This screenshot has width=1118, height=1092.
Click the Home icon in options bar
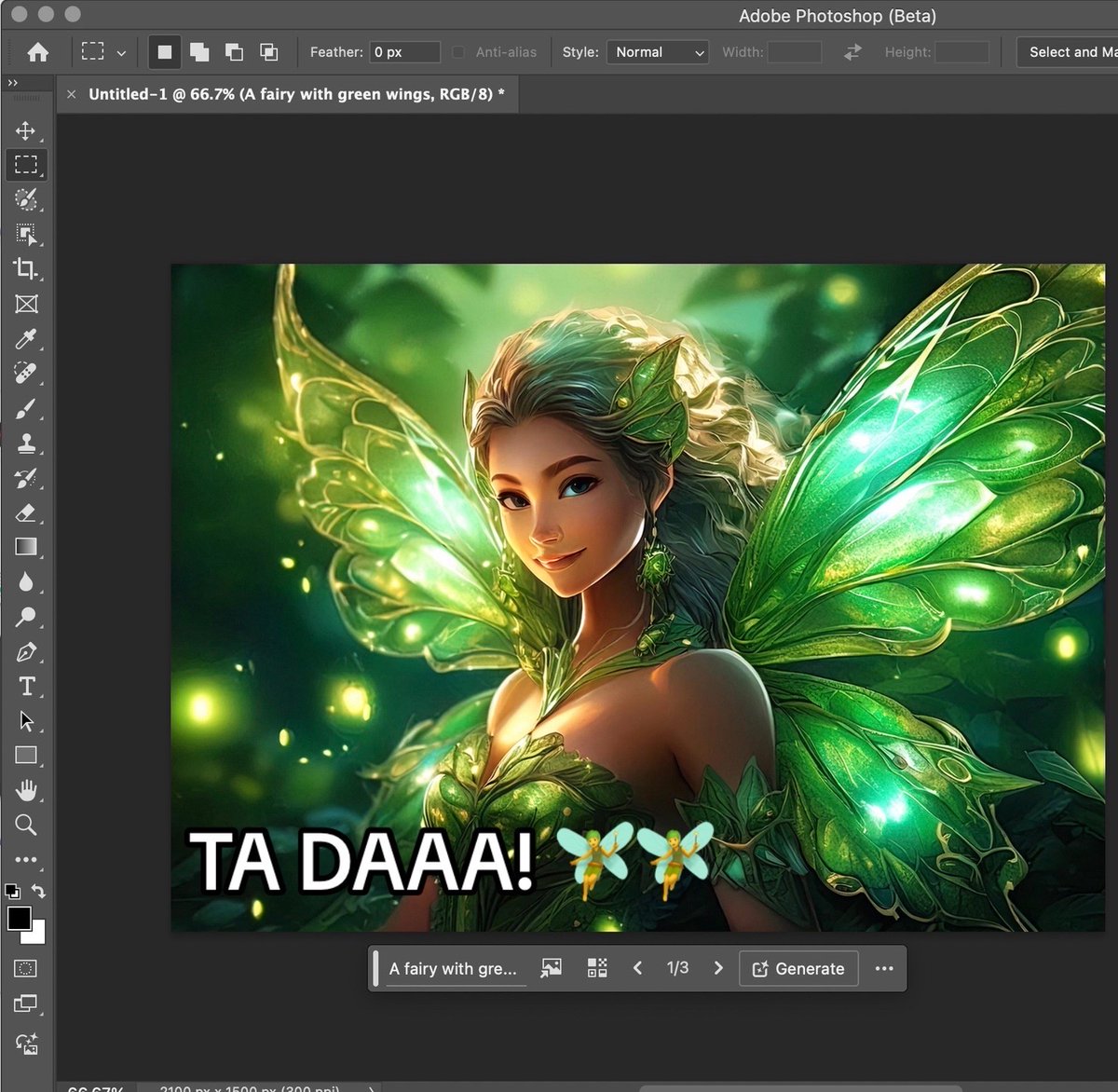pos(38,52)
